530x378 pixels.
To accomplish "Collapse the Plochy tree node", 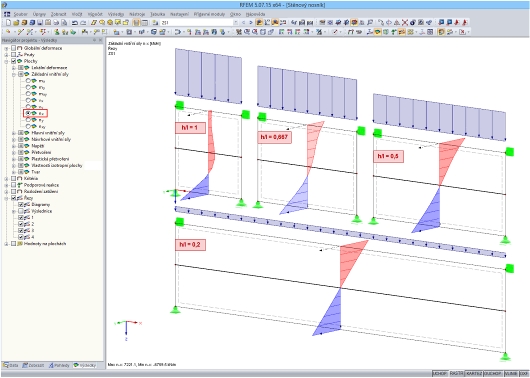I will click(x=6, y=61).
